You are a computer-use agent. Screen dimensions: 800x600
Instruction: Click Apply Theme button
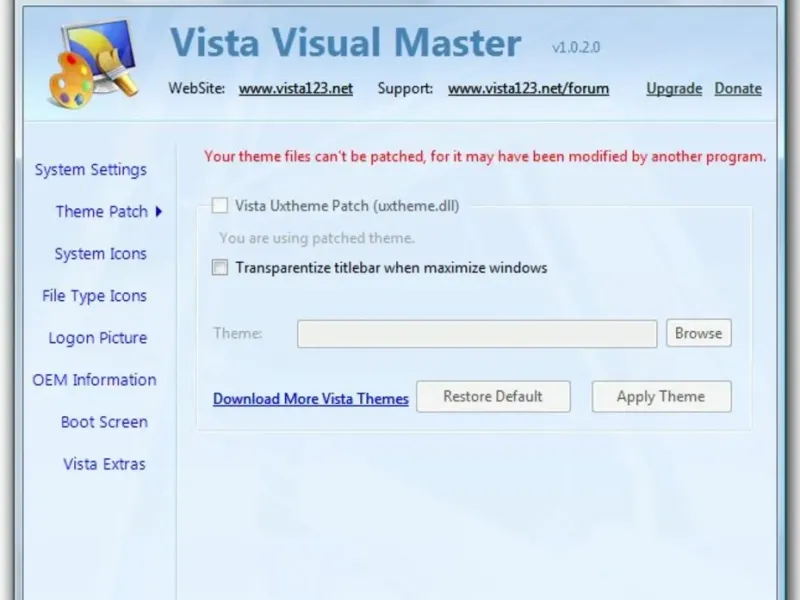(661, 396)
